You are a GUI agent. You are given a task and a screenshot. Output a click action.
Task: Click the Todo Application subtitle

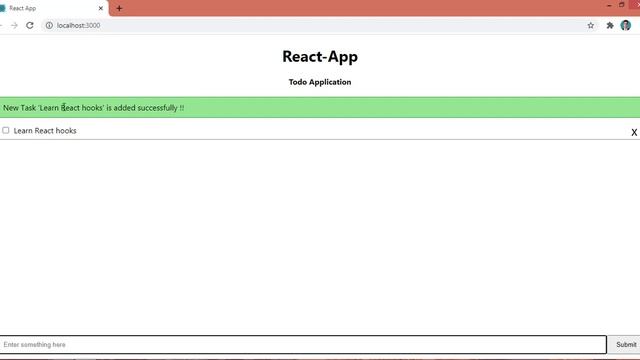[x=320, y=82]
